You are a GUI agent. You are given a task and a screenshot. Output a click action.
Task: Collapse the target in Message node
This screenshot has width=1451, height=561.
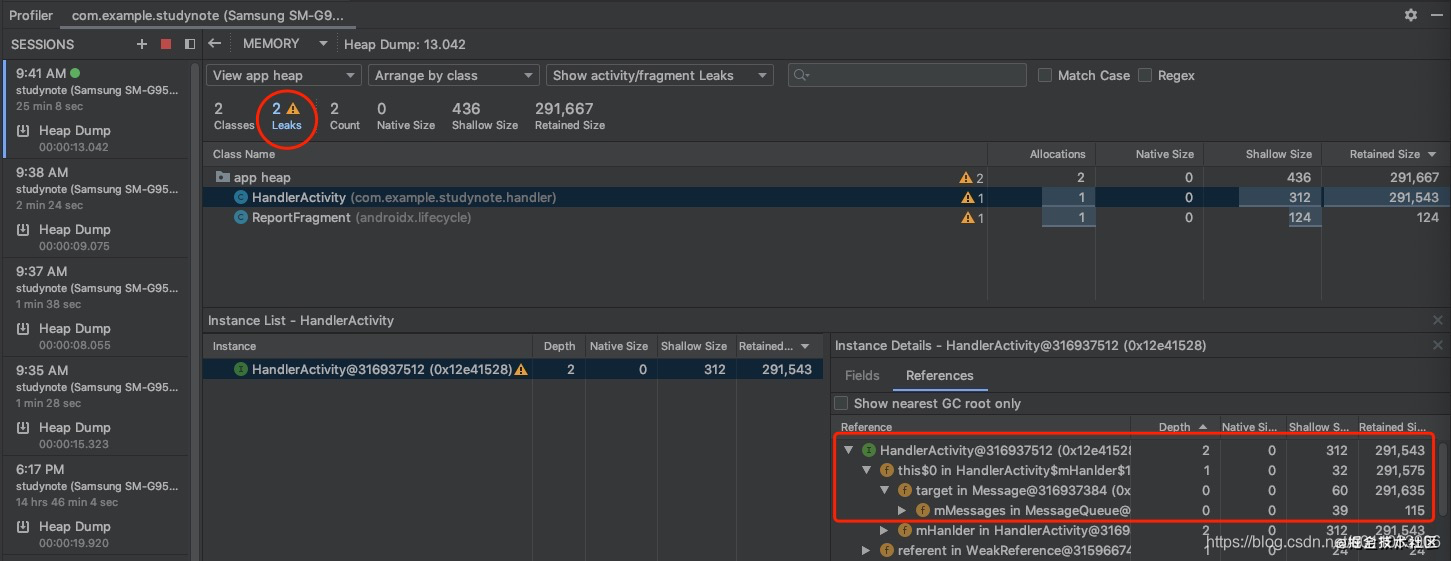[885, 490]
